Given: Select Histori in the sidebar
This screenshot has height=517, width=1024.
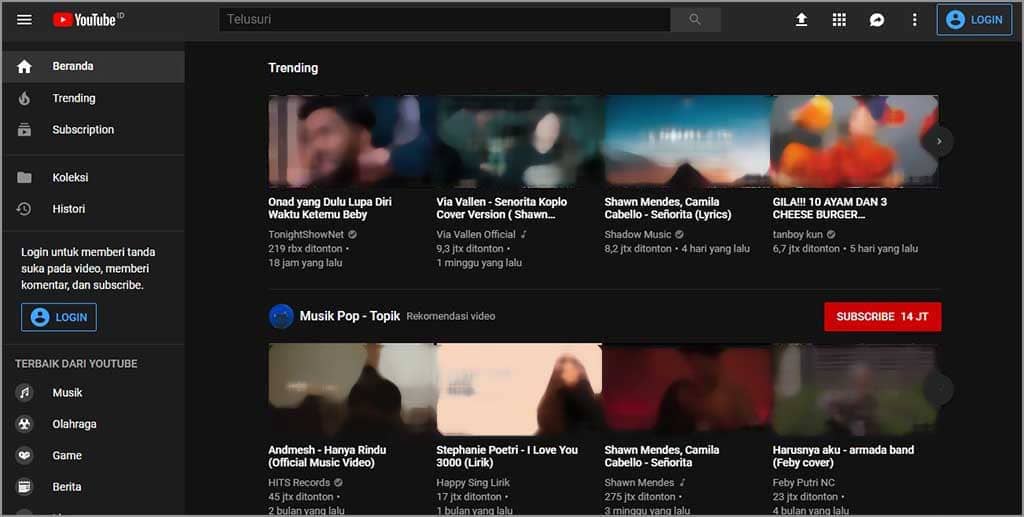Looking at the screenshot, I should tap(93, 209).
